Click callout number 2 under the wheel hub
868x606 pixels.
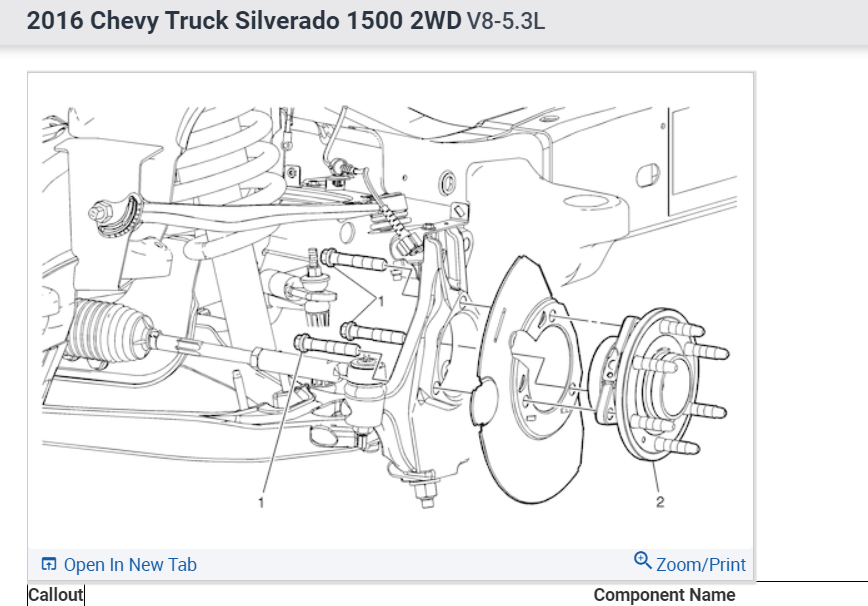(x=660, y=501)
